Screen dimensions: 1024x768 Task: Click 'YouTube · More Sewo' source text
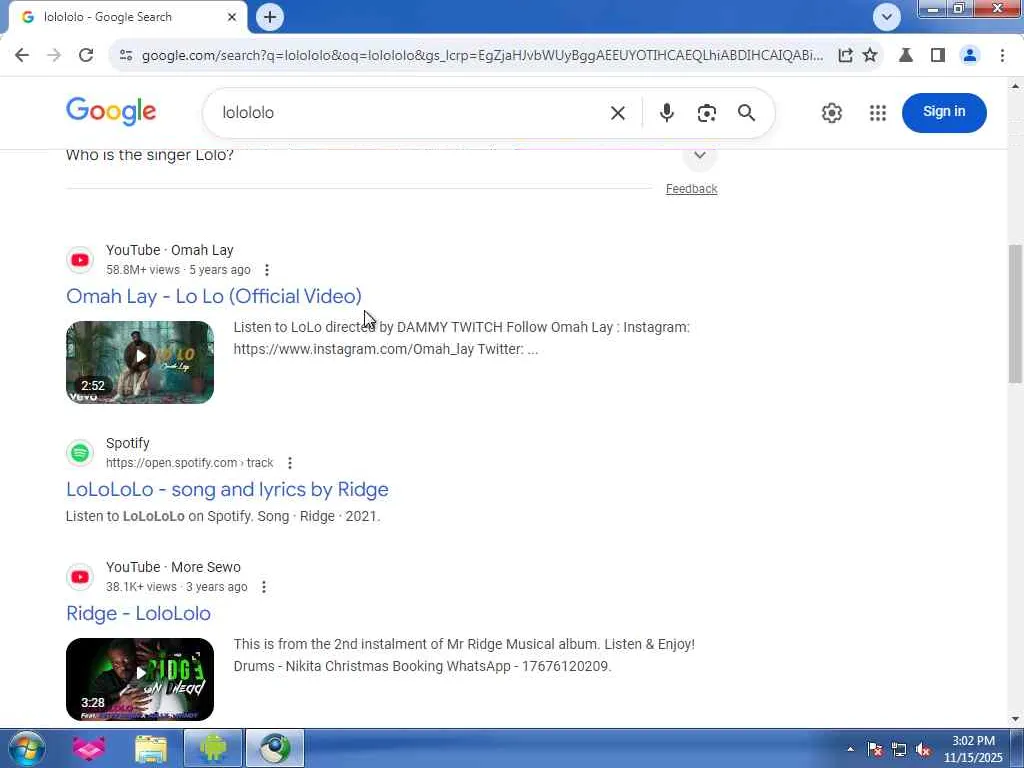point(173,567)
